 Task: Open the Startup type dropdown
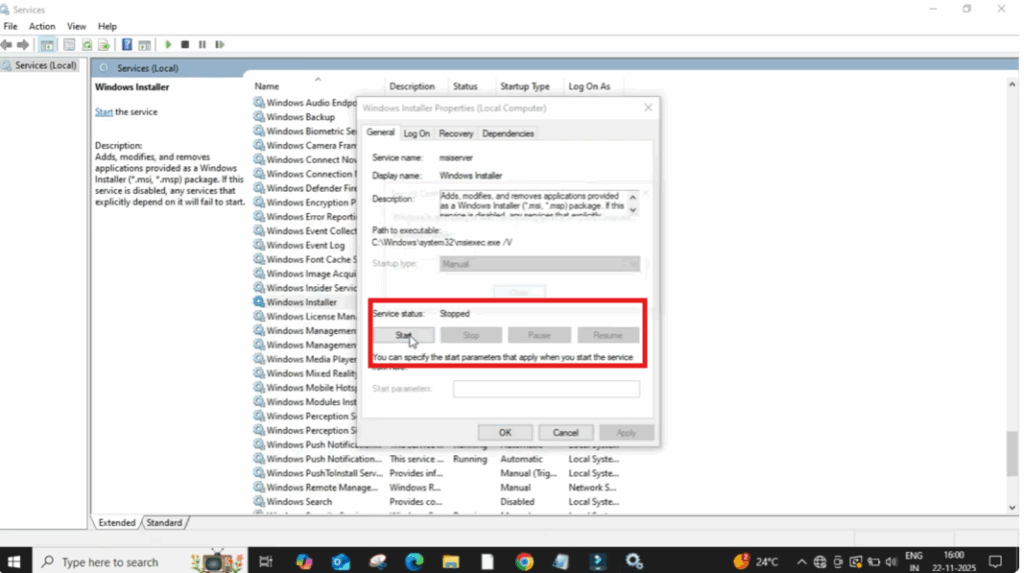539,264
